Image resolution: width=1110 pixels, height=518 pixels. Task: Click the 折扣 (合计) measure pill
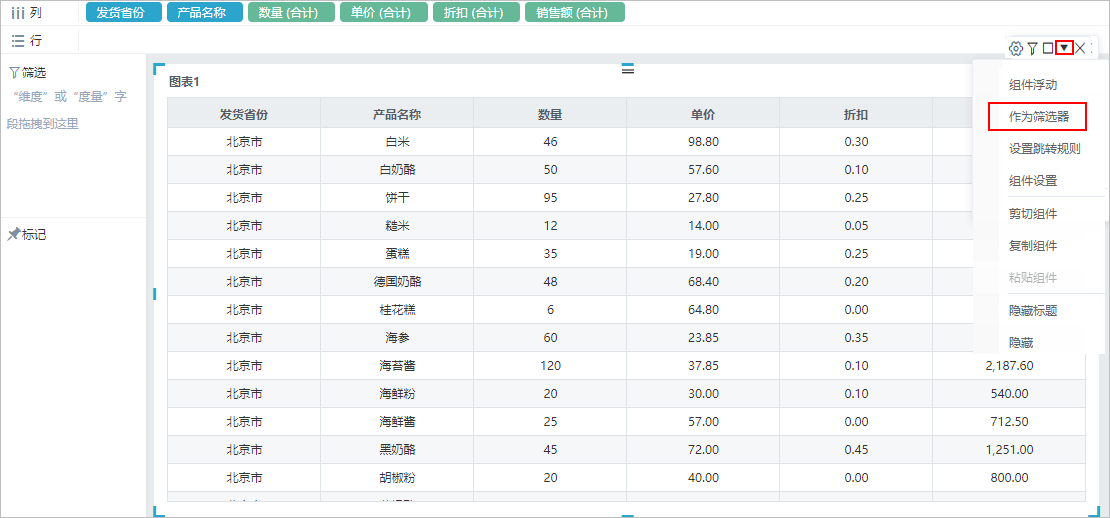click(x=476, y=13)
